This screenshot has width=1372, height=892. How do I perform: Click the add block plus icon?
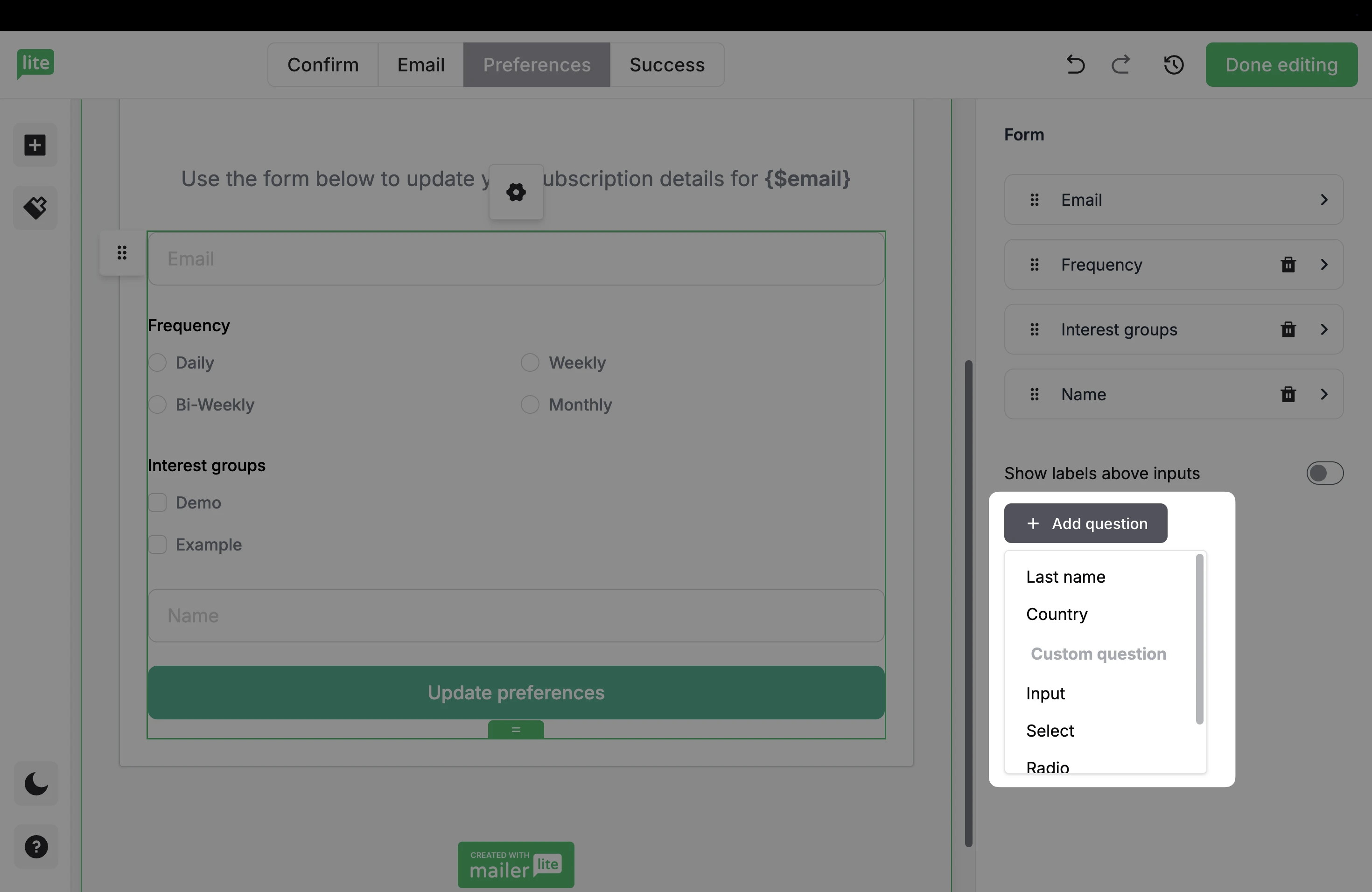tap(35, 145)
